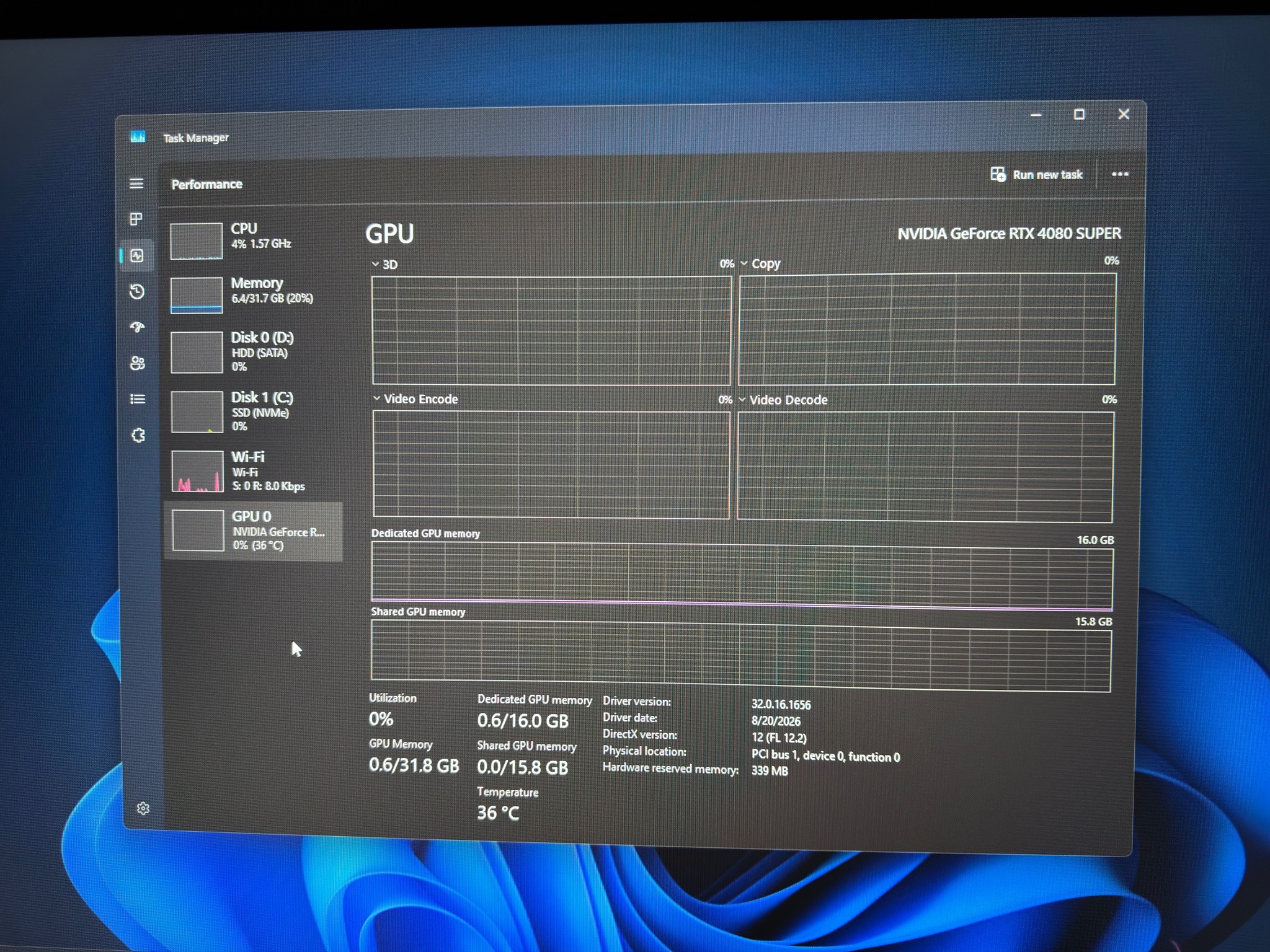
Task: Click the 0% Utilization value
Action: [381, 719]
